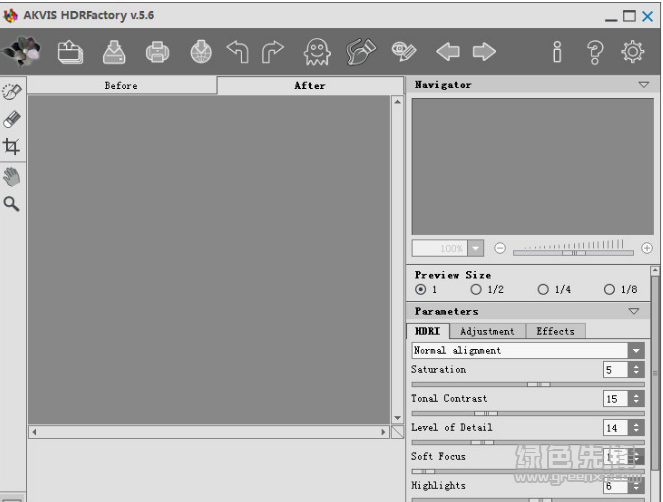Select preview size 1/8 radio button

click(609, 289)
